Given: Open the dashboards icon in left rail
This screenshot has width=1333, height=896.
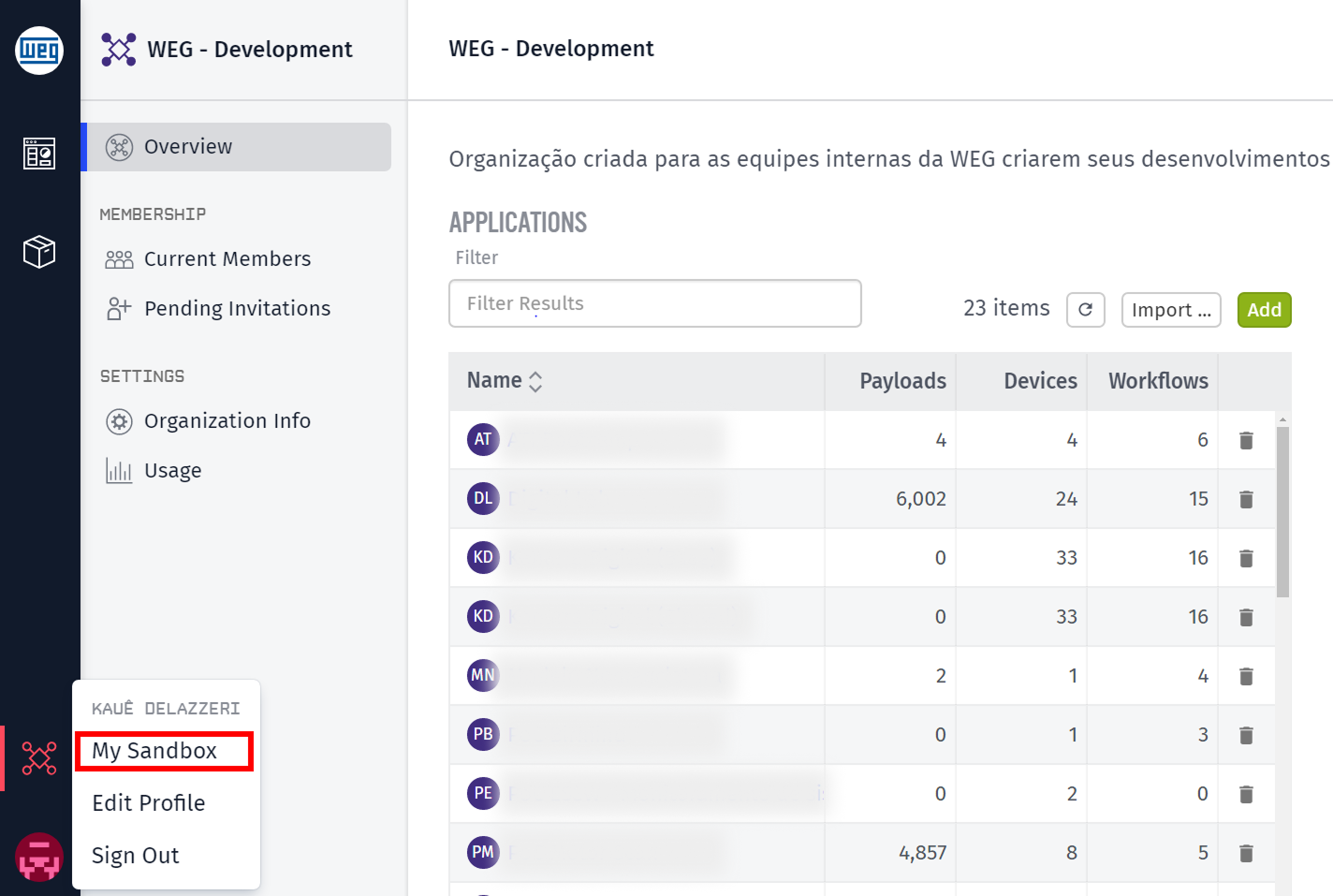Looking at the screenshot, I should [39, 153].
